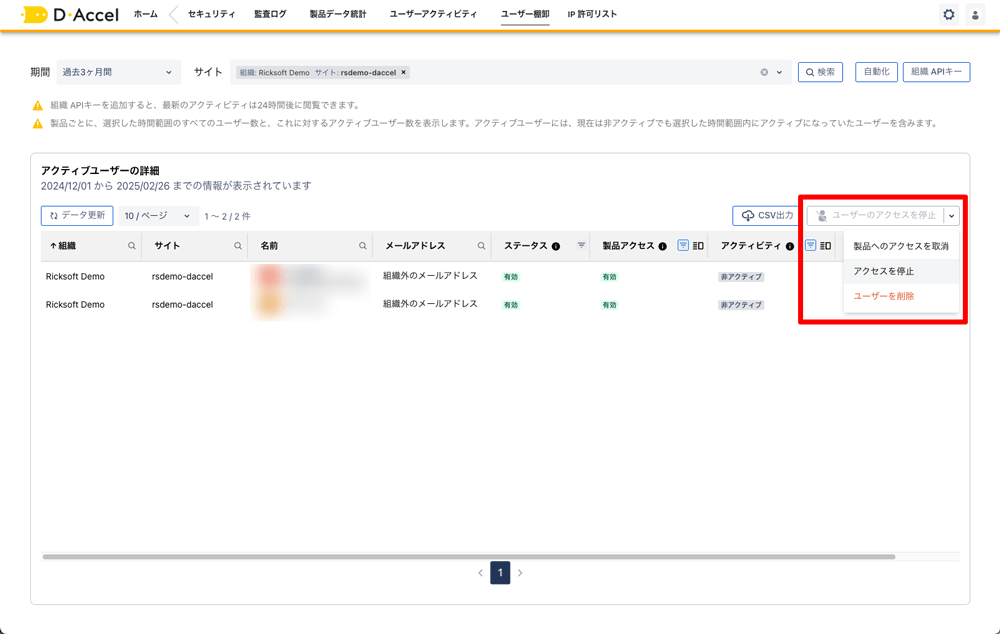Clear the site selection with the circled x icon
1000x634 pixels.
(x=764, y=72)
